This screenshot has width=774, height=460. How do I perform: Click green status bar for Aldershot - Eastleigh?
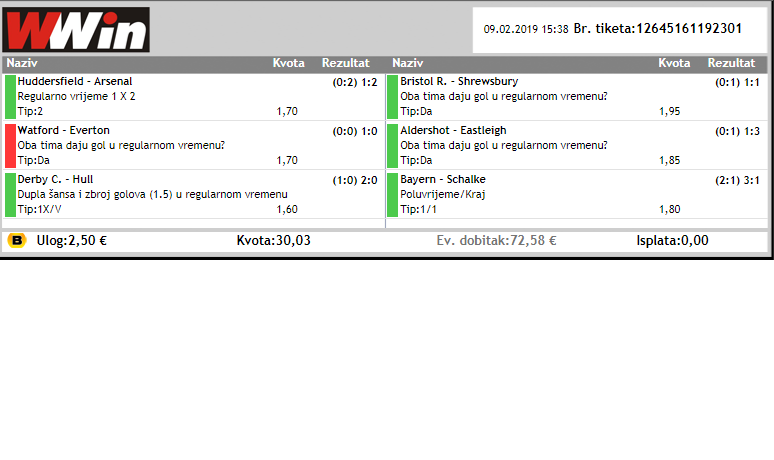pos(392,146)
